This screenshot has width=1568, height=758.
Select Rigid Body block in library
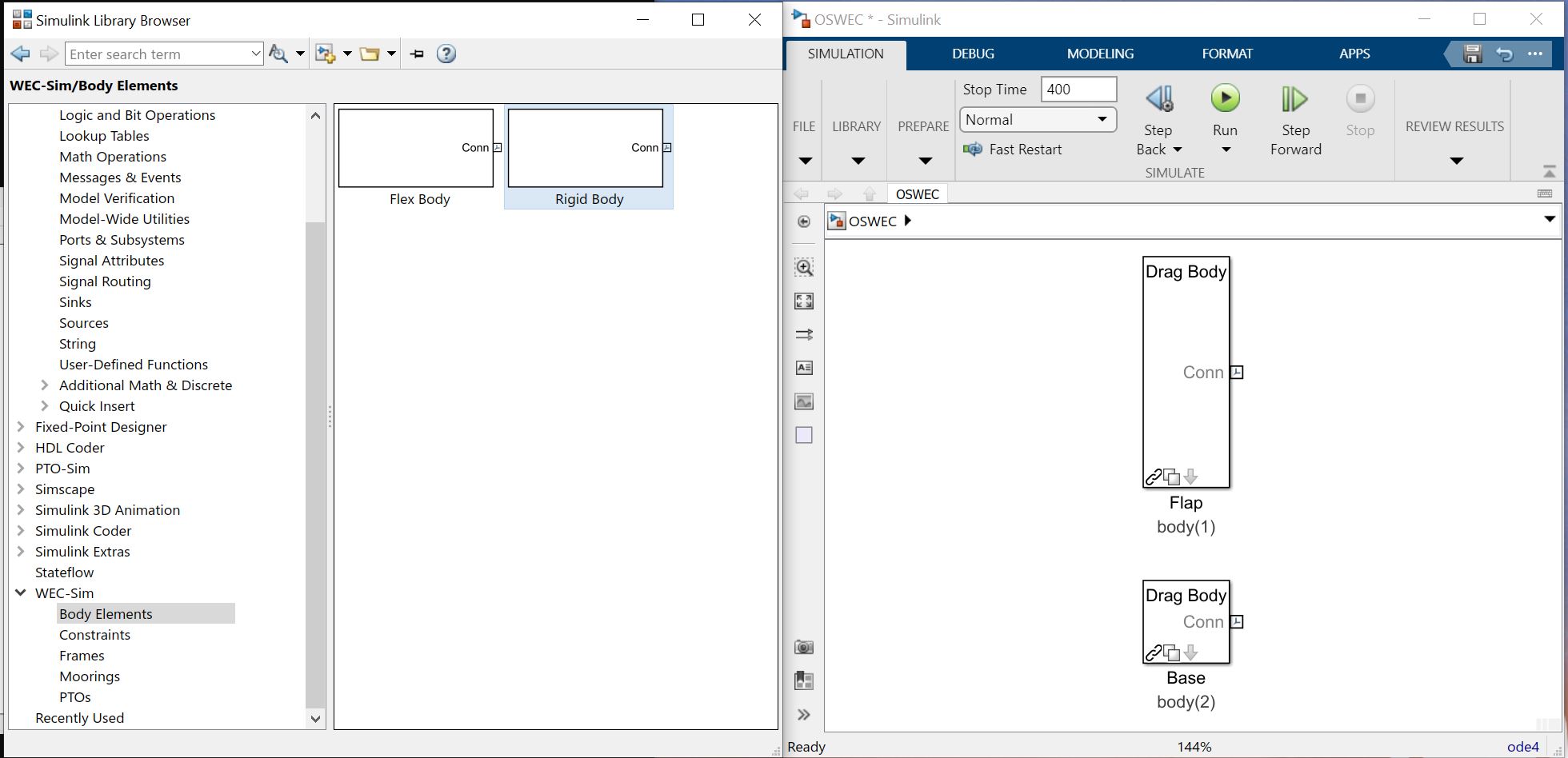[x=589, y=158]
